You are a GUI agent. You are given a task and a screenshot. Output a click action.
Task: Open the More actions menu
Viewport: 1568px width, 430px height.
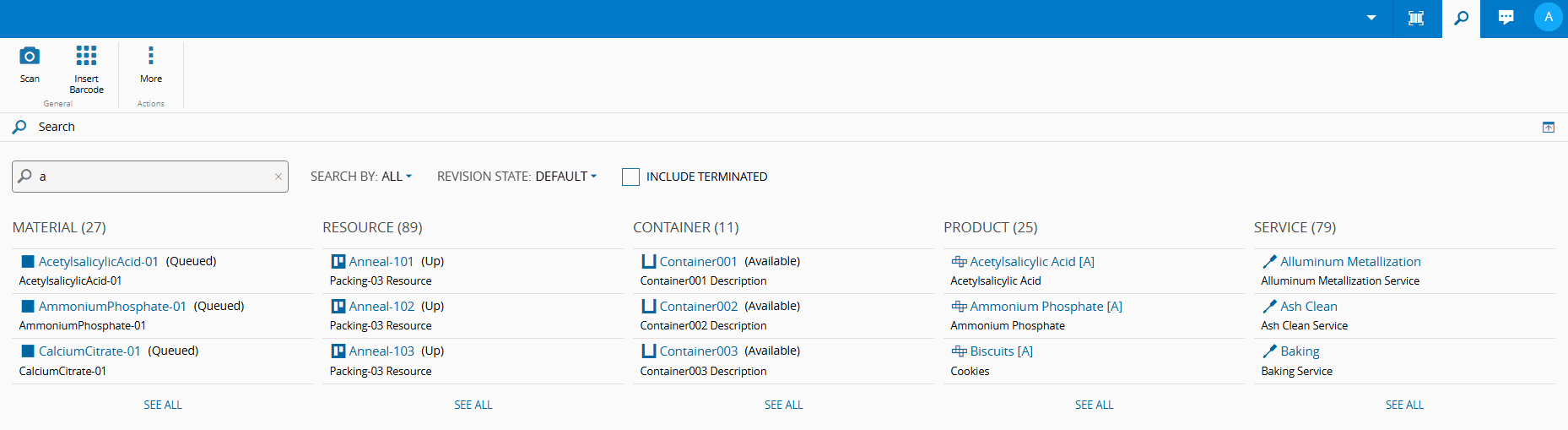pos(151,57)
